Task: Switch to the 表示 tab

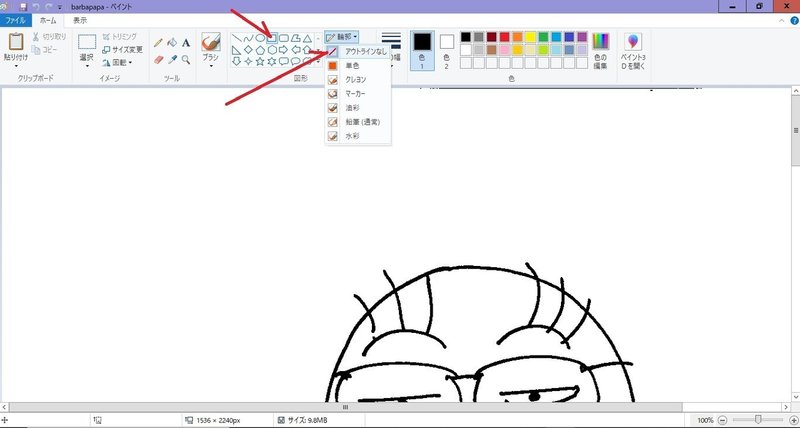Action: (x=80, y=20)
